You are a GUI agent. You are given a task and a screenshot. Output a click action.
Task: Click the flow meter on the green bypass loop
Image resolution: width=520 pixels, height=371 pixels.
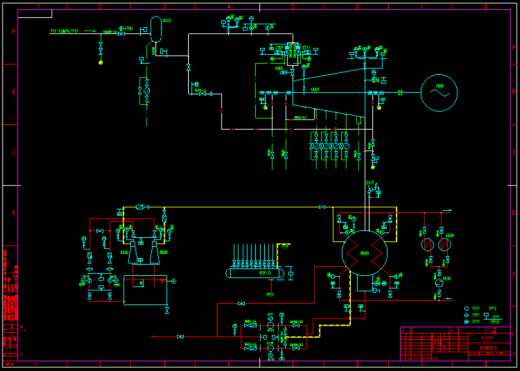[147, 91]
